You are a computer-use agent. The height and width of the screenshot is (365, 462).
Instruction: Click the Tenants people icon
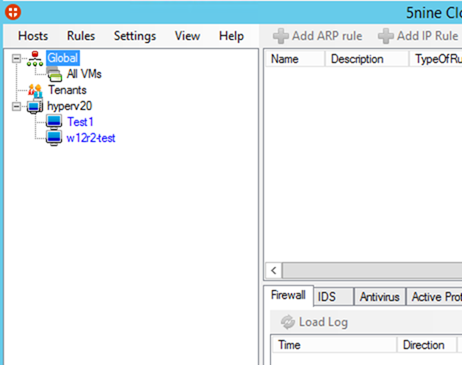click(35, 90)
